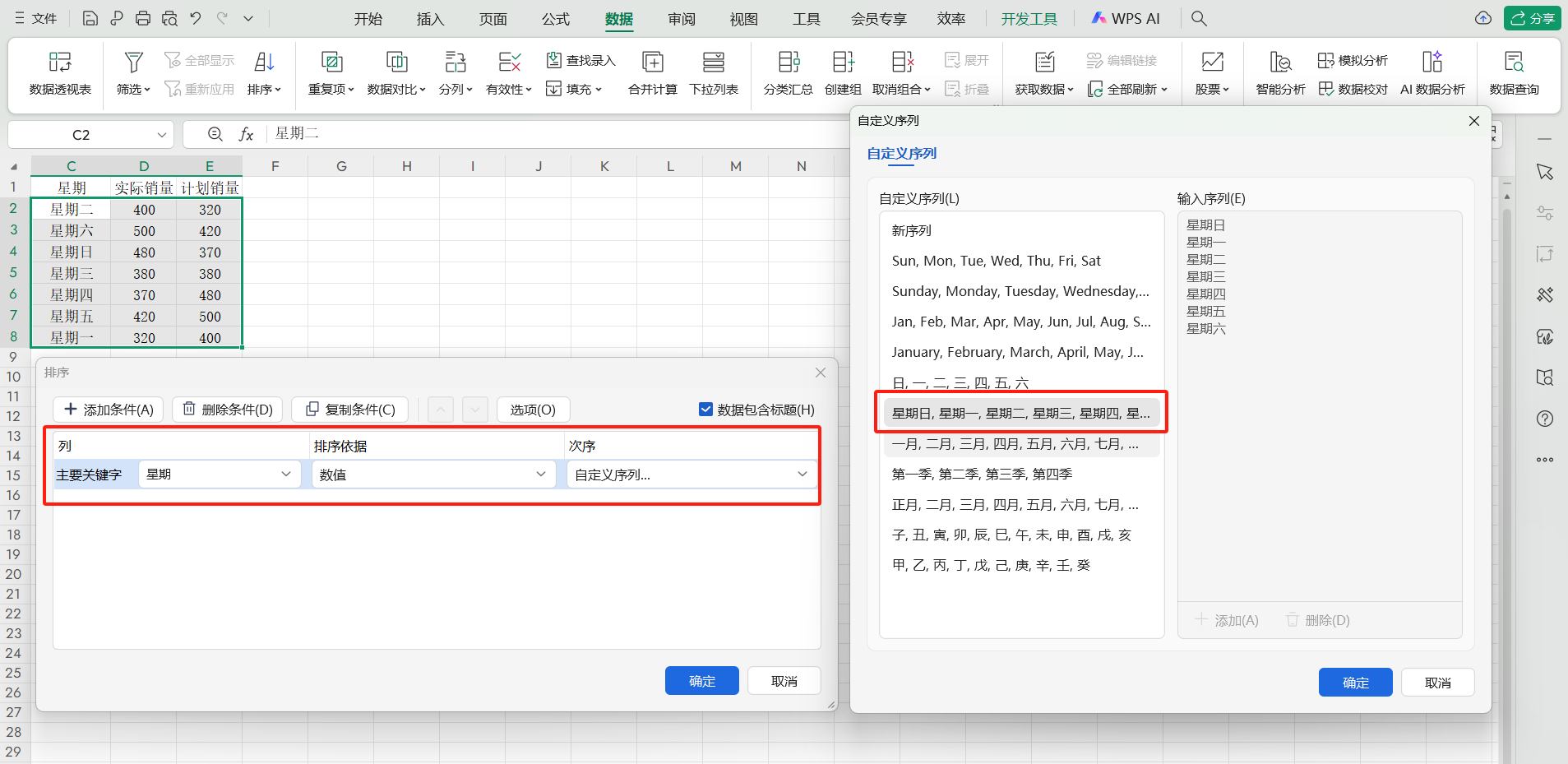Click the 选项 options button in sort dialog

[533, 410]
